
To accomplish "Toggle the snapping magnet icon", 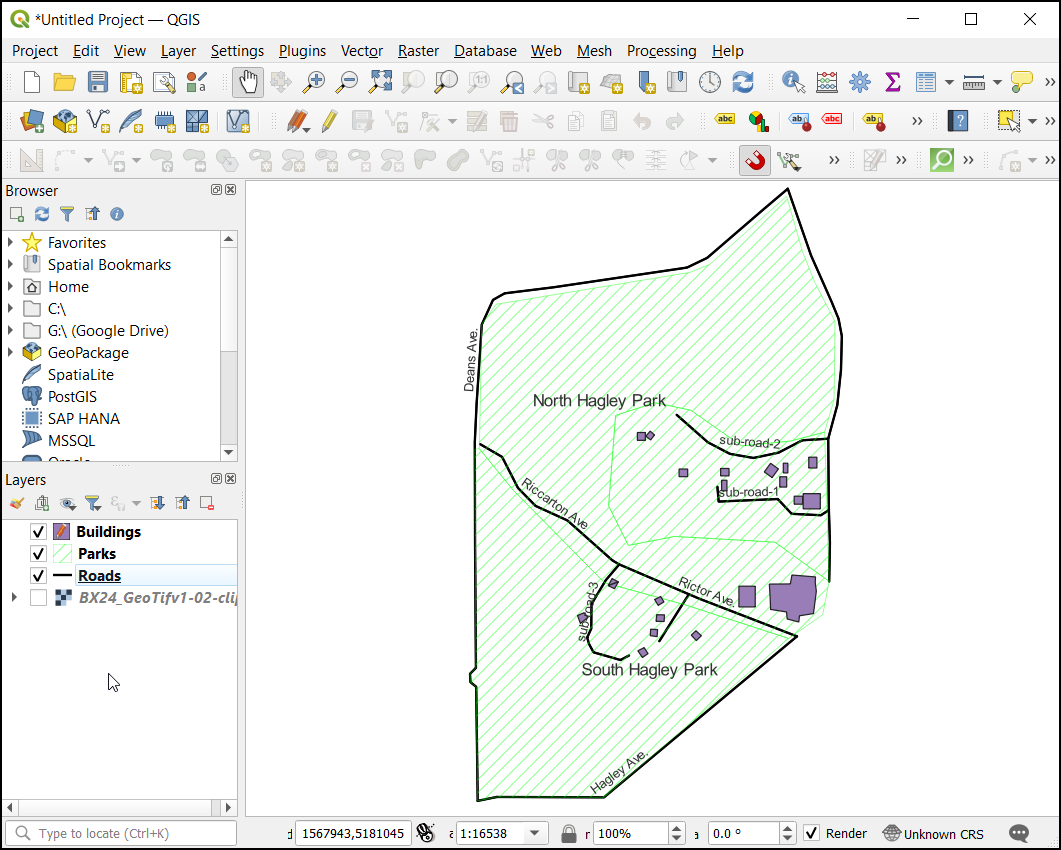I will pyautogui.click(x=755, y=160).
